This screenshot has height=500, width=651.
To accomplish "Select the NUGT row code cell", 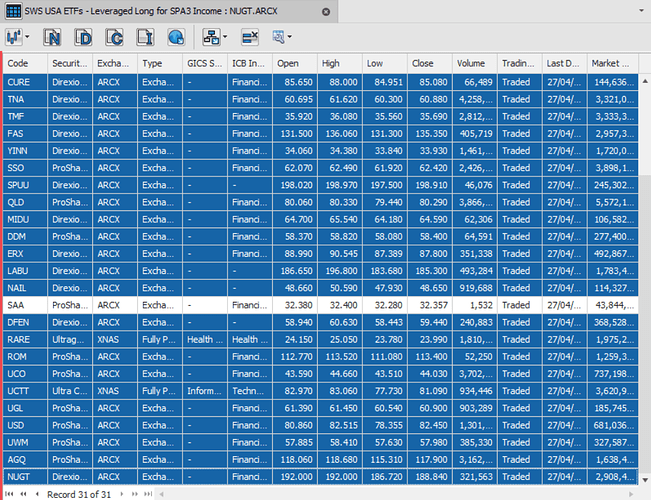I will pos(25,477).
